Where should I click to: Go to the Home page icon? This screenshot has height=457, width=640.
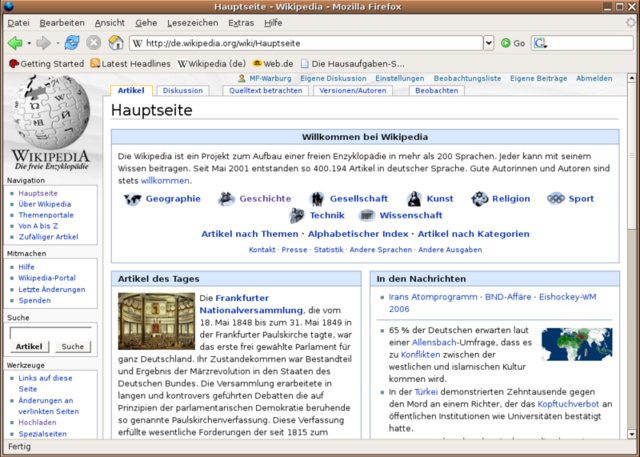tap(116, 42)
